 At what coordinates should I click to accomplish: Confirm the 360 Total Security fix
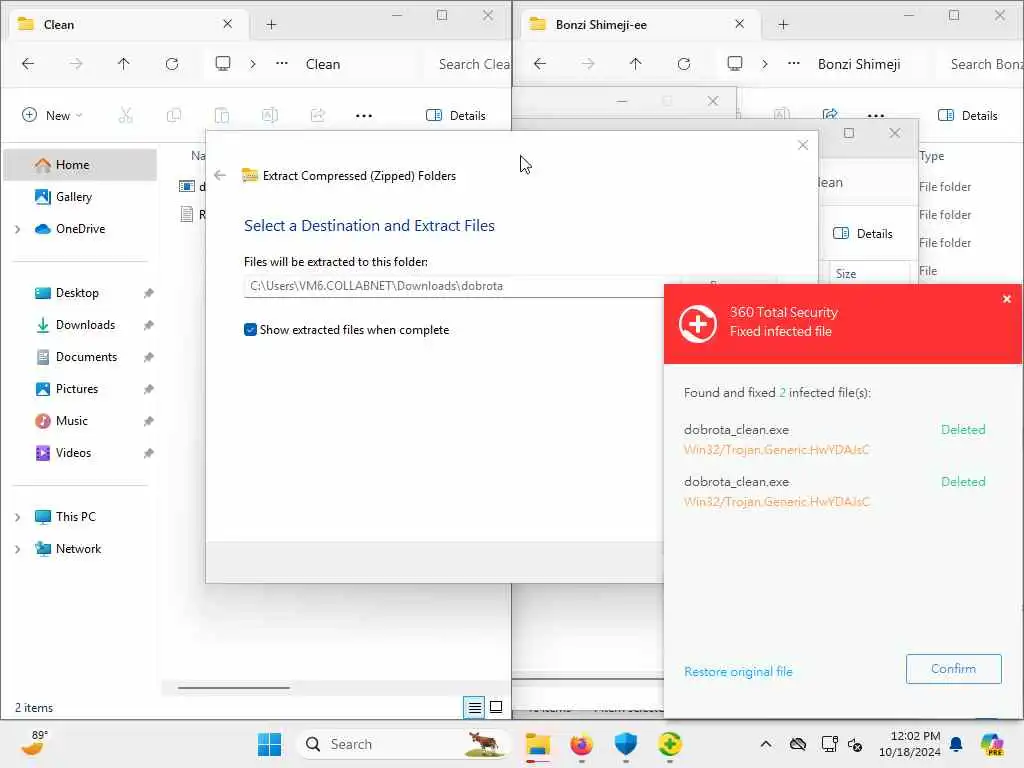point(953,669)
